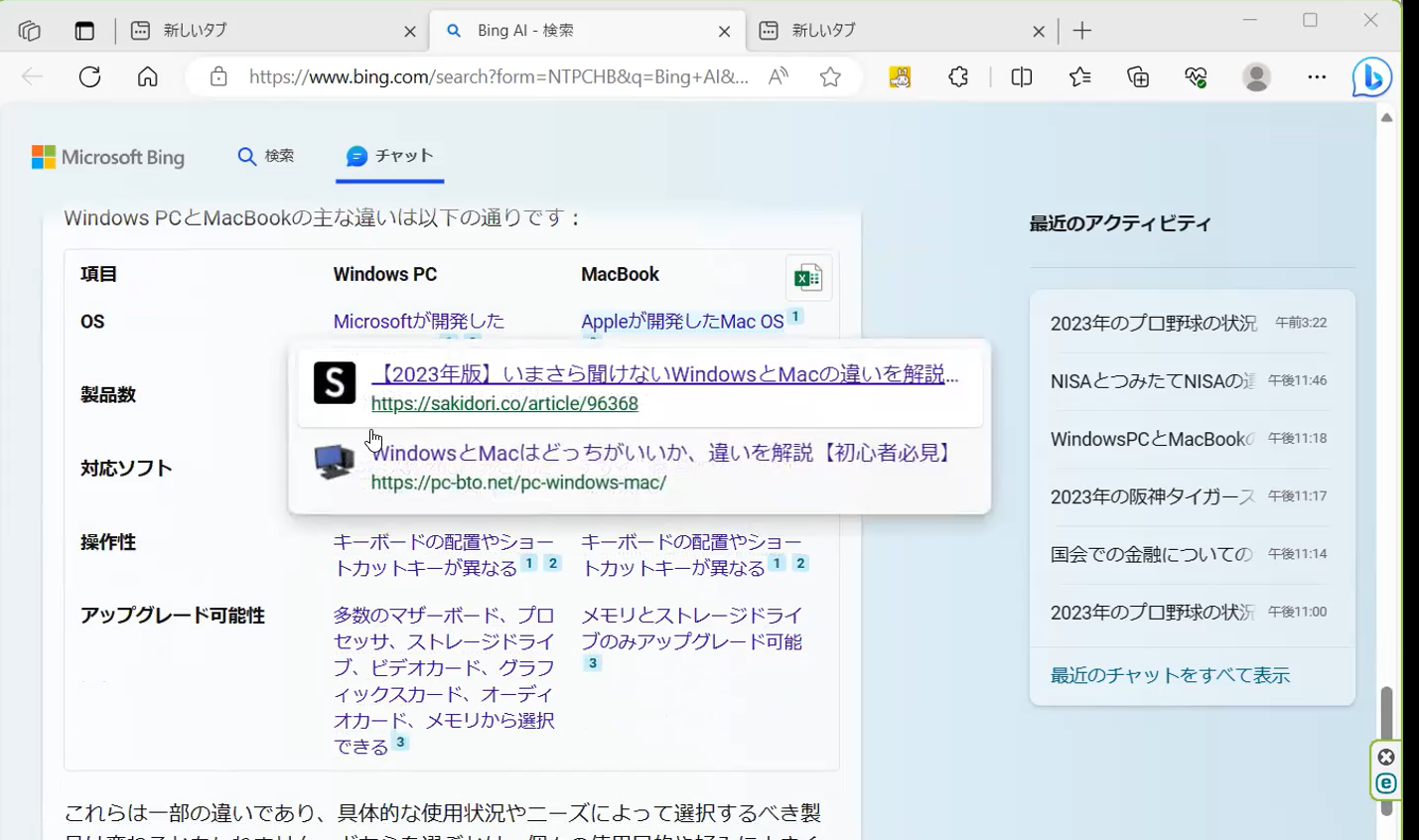Open the sakidori.co article title link

click(665, 374)
